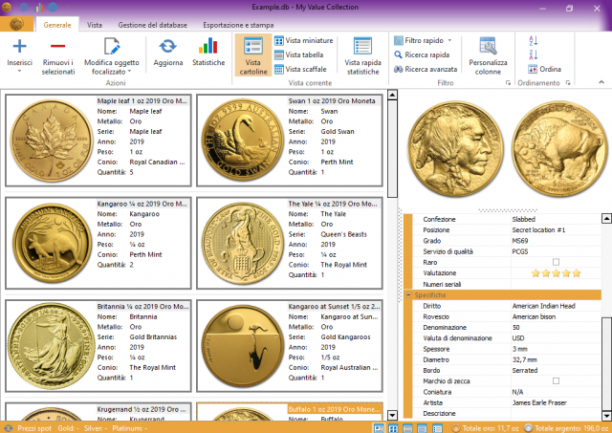Screen dimensions: 612x433
Task: Open the orange coin application menu button
Action: point(16,24)
